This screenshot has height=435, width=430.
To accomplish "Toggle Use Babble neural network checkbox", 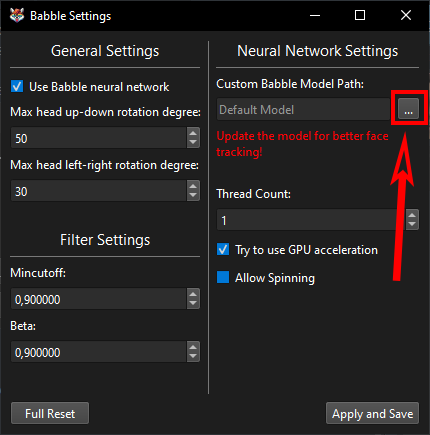I will tap(17, 86).
